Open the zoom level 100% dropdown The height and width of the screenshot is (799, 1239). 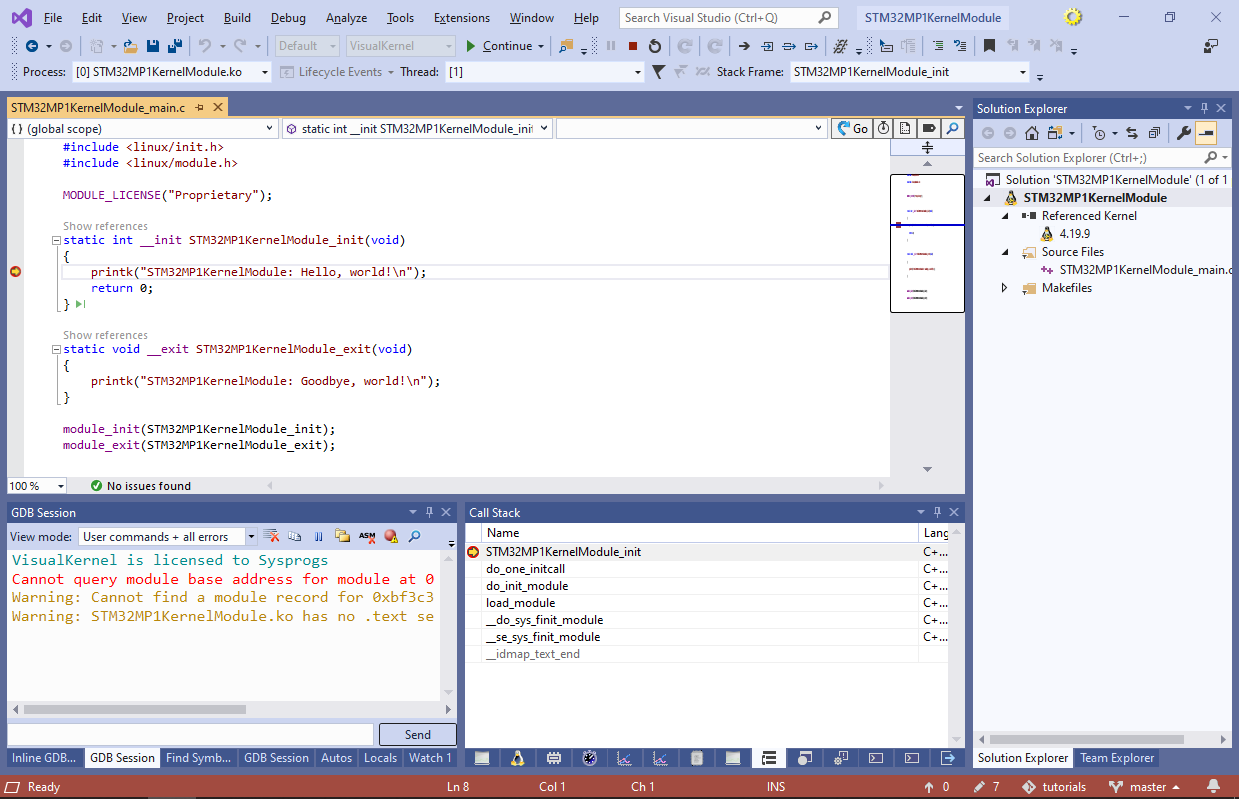click(x=61, y=486)
